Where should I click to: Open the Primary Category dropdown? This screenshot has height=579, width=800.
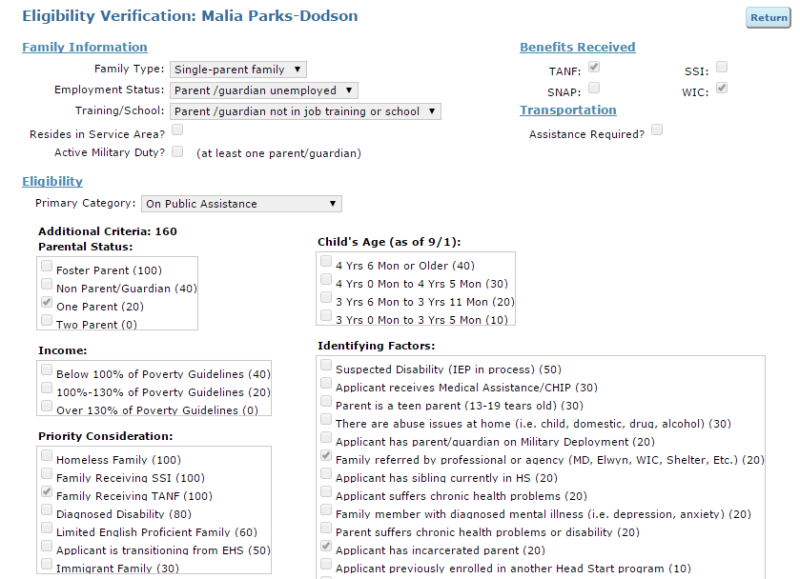241,203
